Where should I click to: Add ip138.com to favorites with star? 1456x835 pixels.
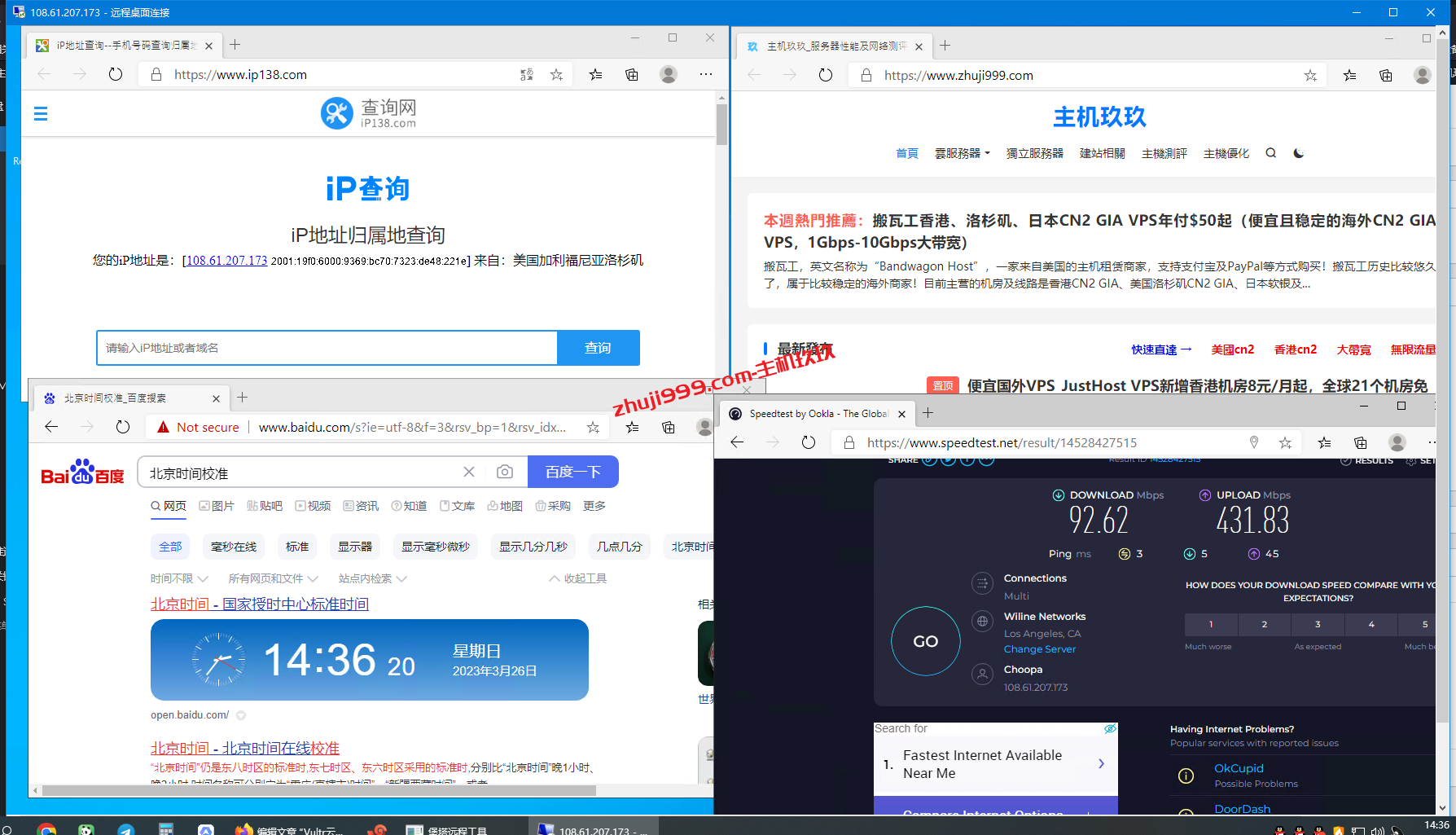(556, 74)
